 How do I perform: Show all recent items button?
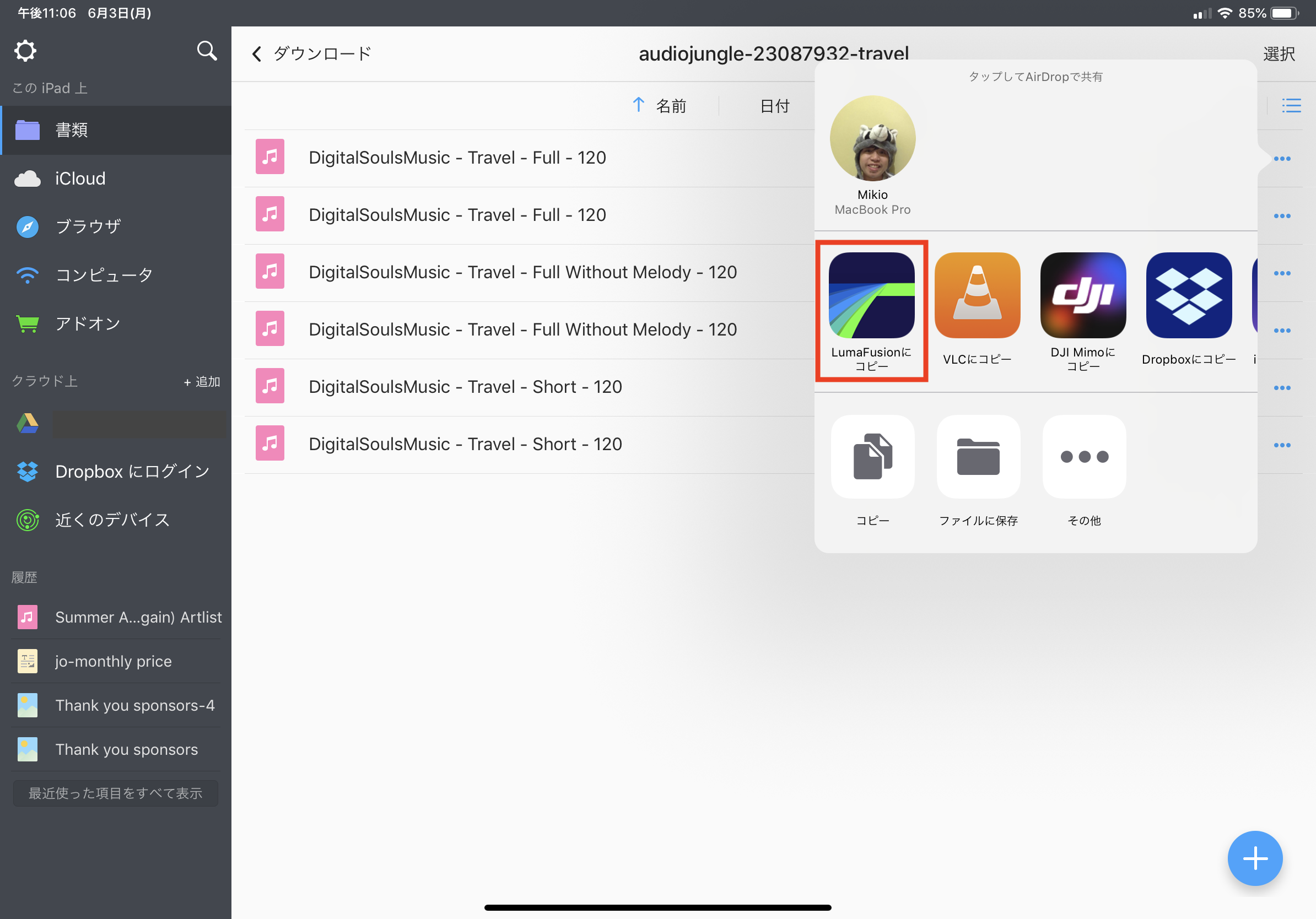pyautogui.click(x=115, y=793)
